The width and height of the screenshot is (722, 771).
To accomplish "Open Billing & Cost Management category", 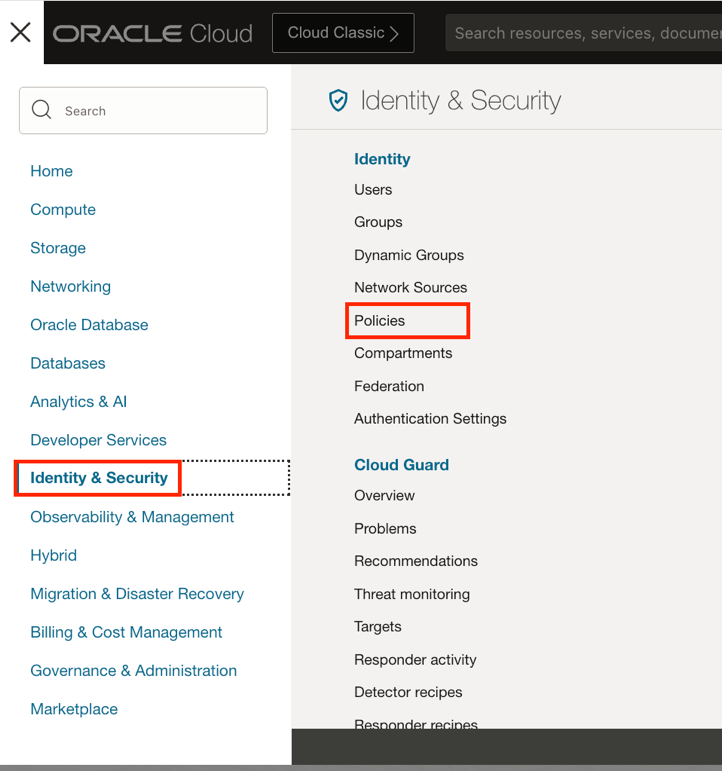I will pos(126,632).
